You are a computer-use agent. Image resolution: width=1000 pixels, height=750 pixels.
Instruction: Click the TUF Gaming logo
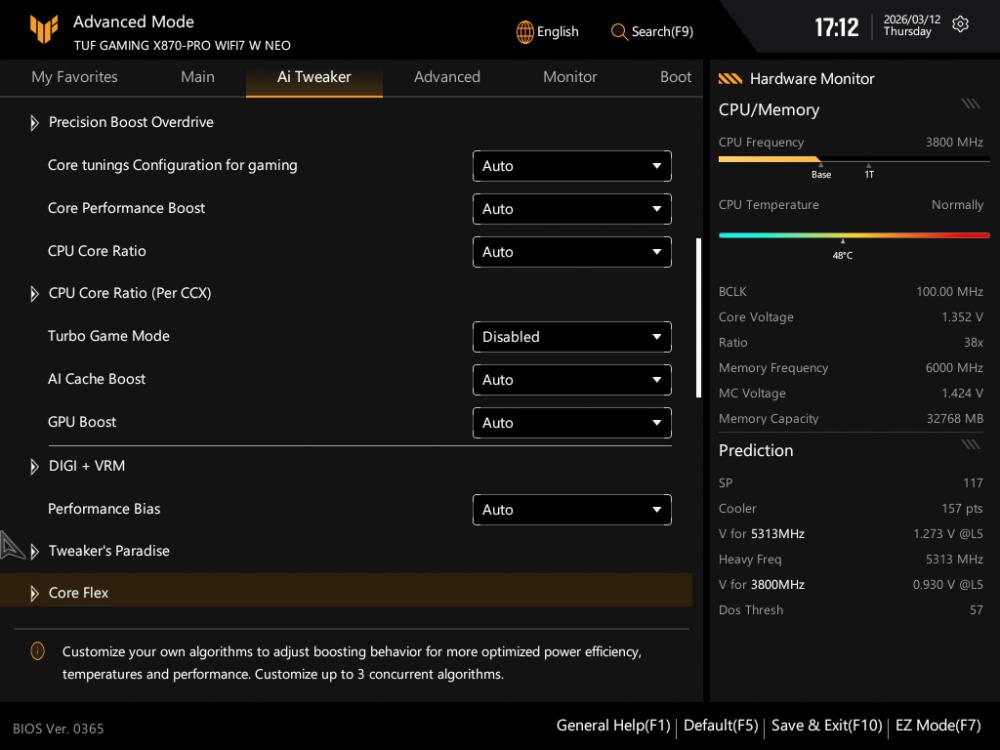pos(44,30)
